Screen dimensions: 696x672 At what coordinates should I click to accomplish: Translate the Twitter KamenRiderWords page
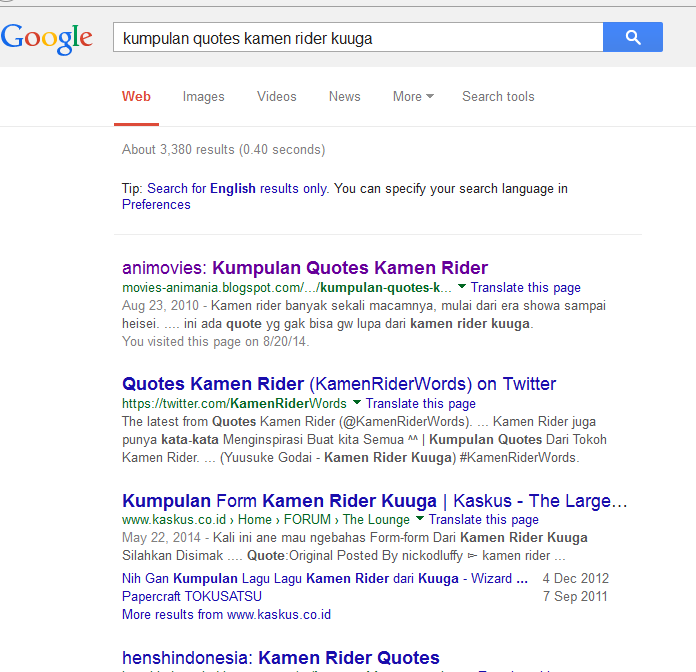pos(420,403)
